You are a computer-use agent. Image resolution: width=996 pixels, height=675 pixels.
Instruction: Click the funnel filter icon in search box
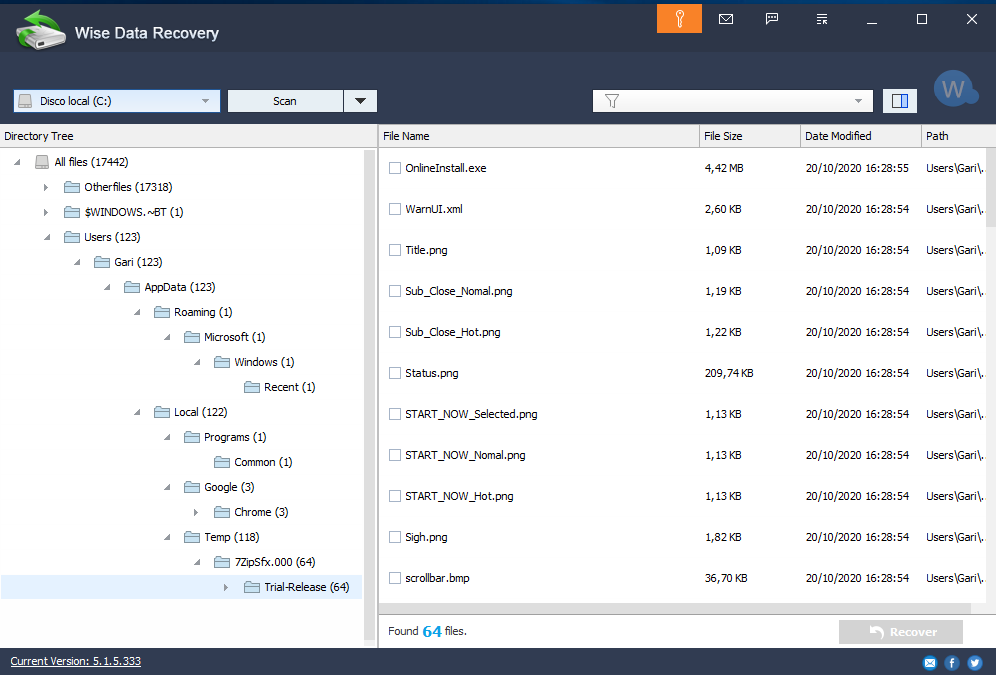(x=612, y=101)
